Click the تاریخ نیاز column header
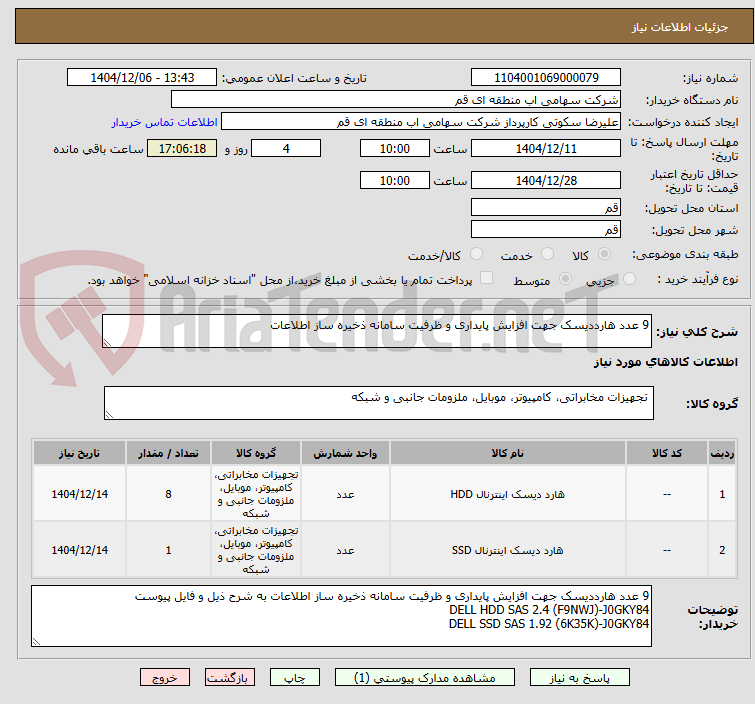755x704 pixels. click(x=79, y=453)
